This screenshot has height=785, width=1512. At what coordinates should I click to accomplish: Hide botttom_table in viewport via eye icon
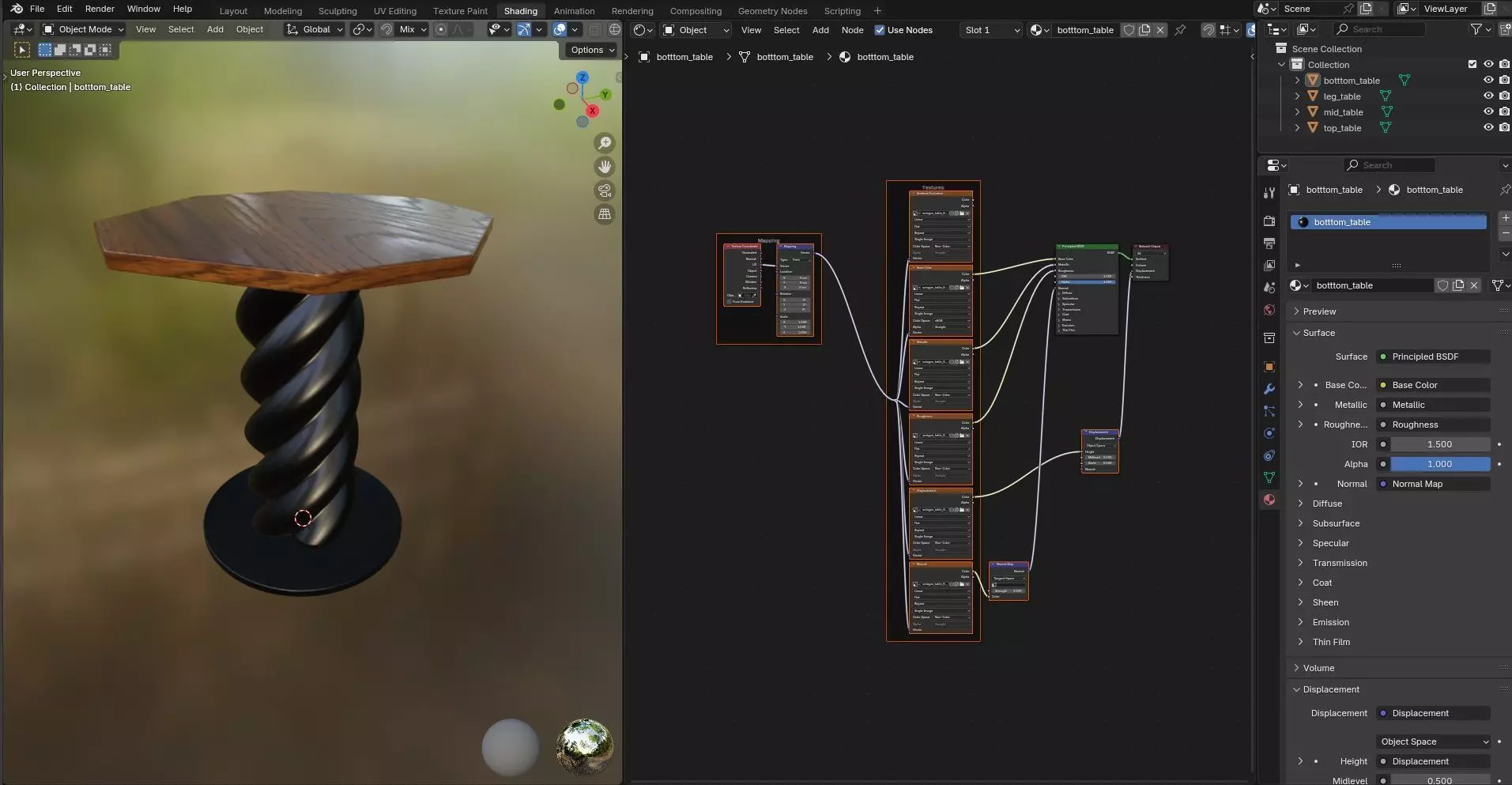click(x=1488, y=80)
